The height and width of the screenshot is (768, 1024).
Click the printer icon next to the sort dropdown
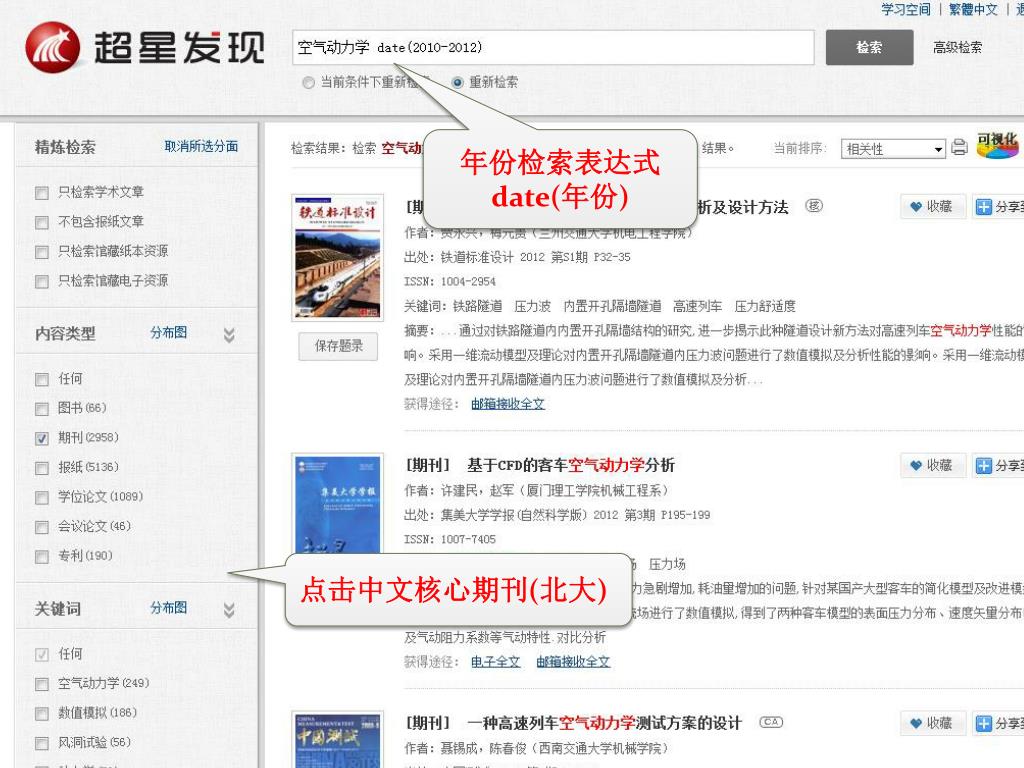(959, 147)
